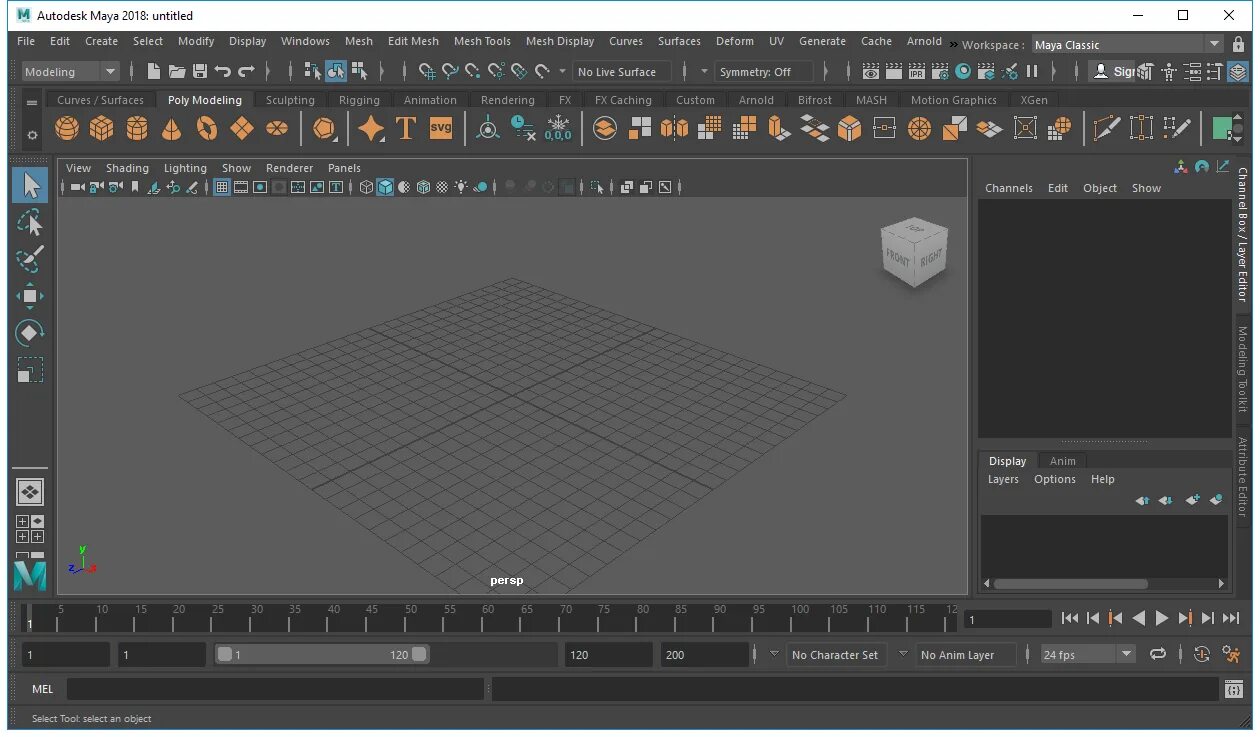Screen dimensions: 1260x737
Task: Activate the arrow Select tool
Action: (x=30, y=185)
